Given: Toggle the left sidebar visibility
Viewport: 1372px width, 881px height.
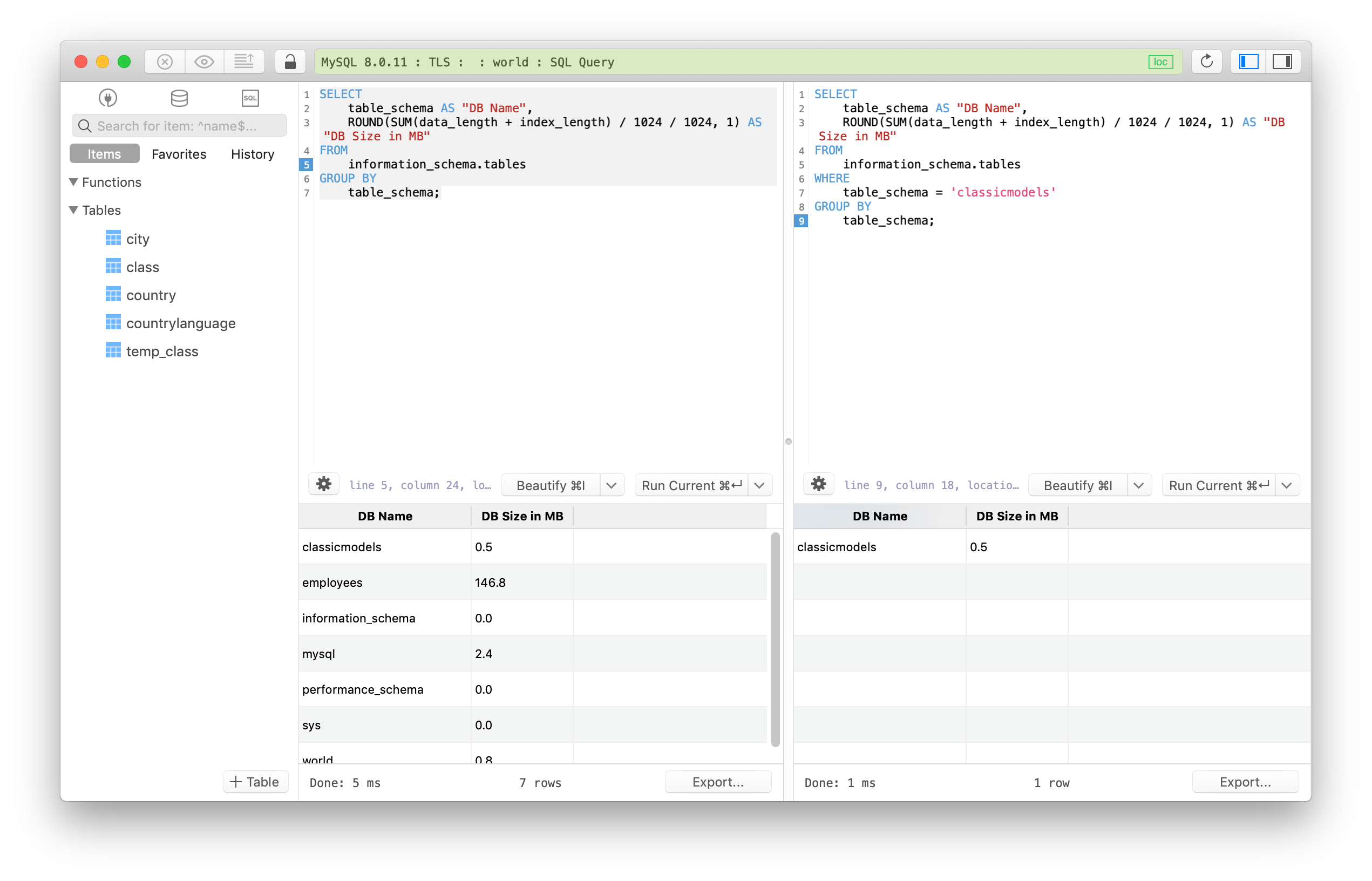Looking at the screenshot, I should (1248, 61).
